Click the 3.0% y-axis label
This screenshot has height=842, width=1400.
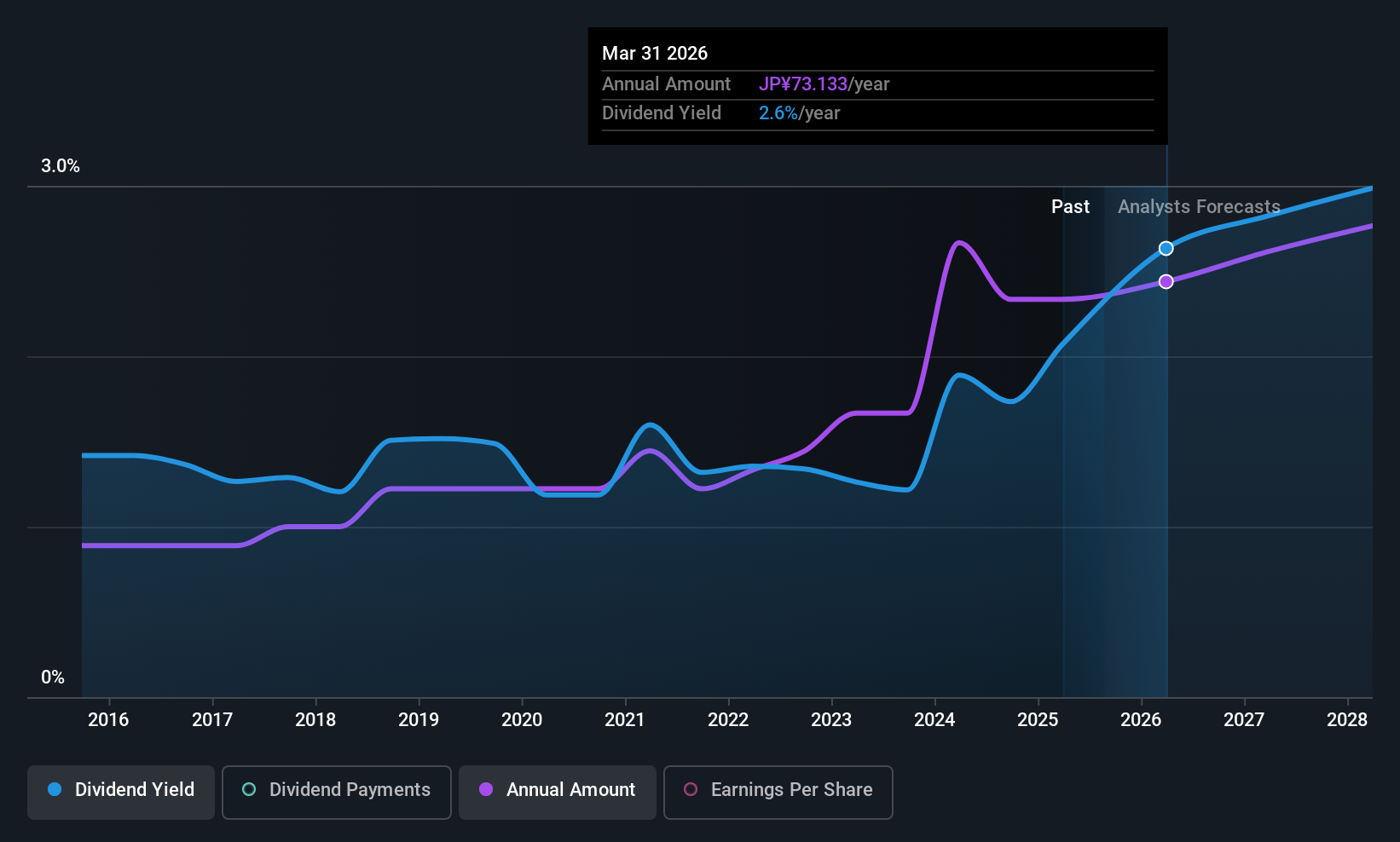click(61, 166)
